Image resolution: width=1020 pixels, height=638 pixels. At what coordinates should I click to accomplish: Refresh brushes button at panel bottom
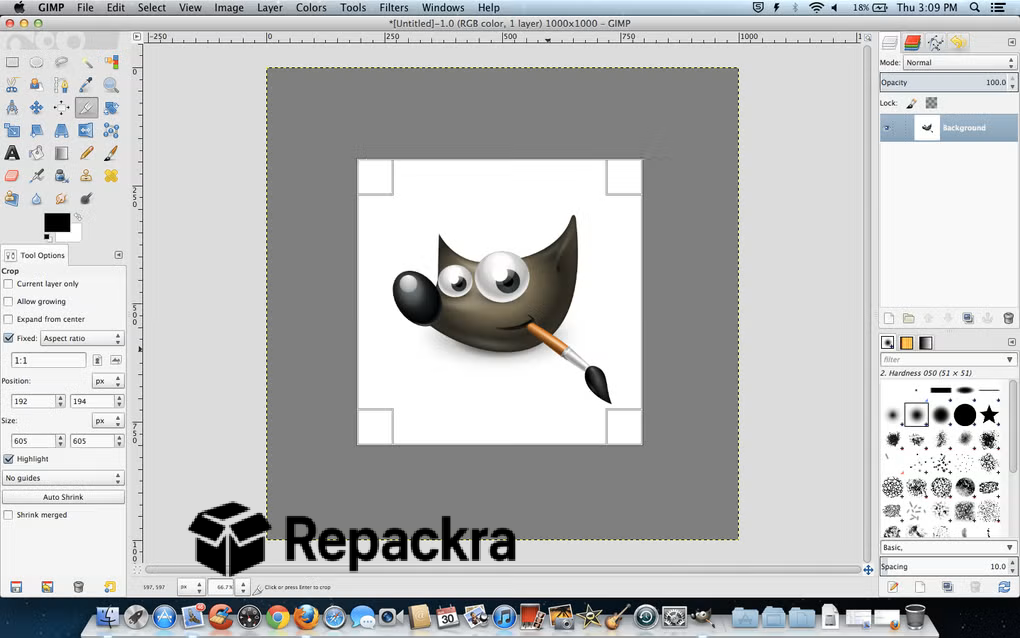[x=1004, y=587]
